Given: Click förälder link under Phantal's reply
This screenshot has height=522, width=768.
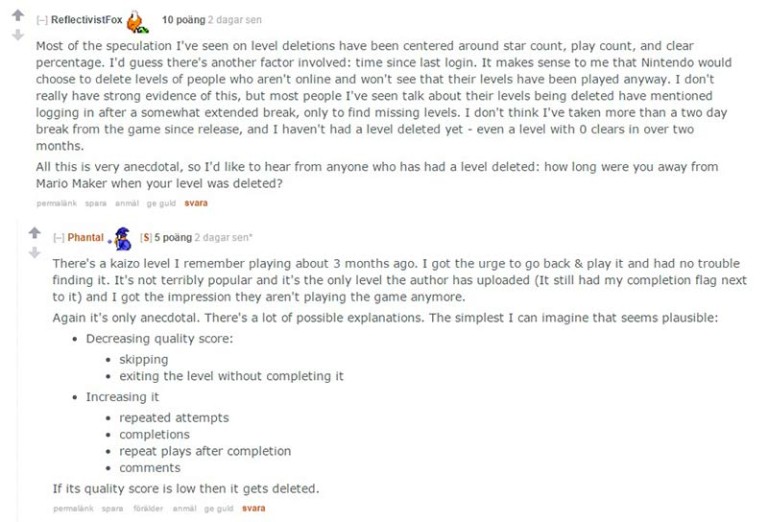Looking at the screenshot, I should 148,508.
